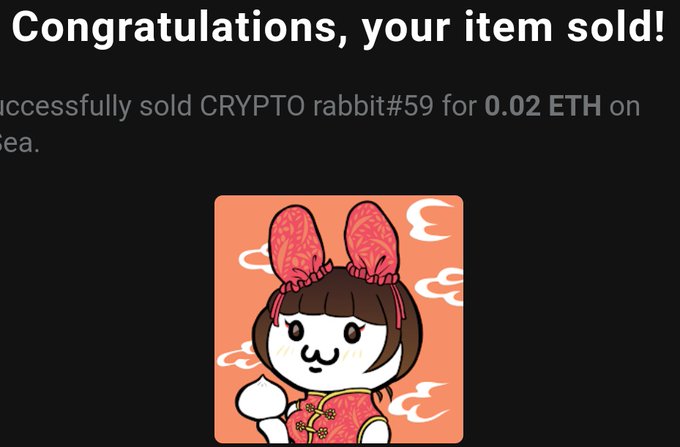This screenshot has width=680, height=447.
Task: Click the rabbit's right eye
Action: [352, 333]
